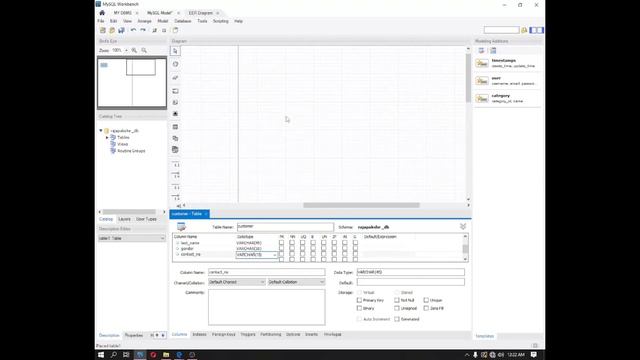Go to the Home screen icon tab
The height and width of the screenshot is (360, 640).
click(102, 13)
